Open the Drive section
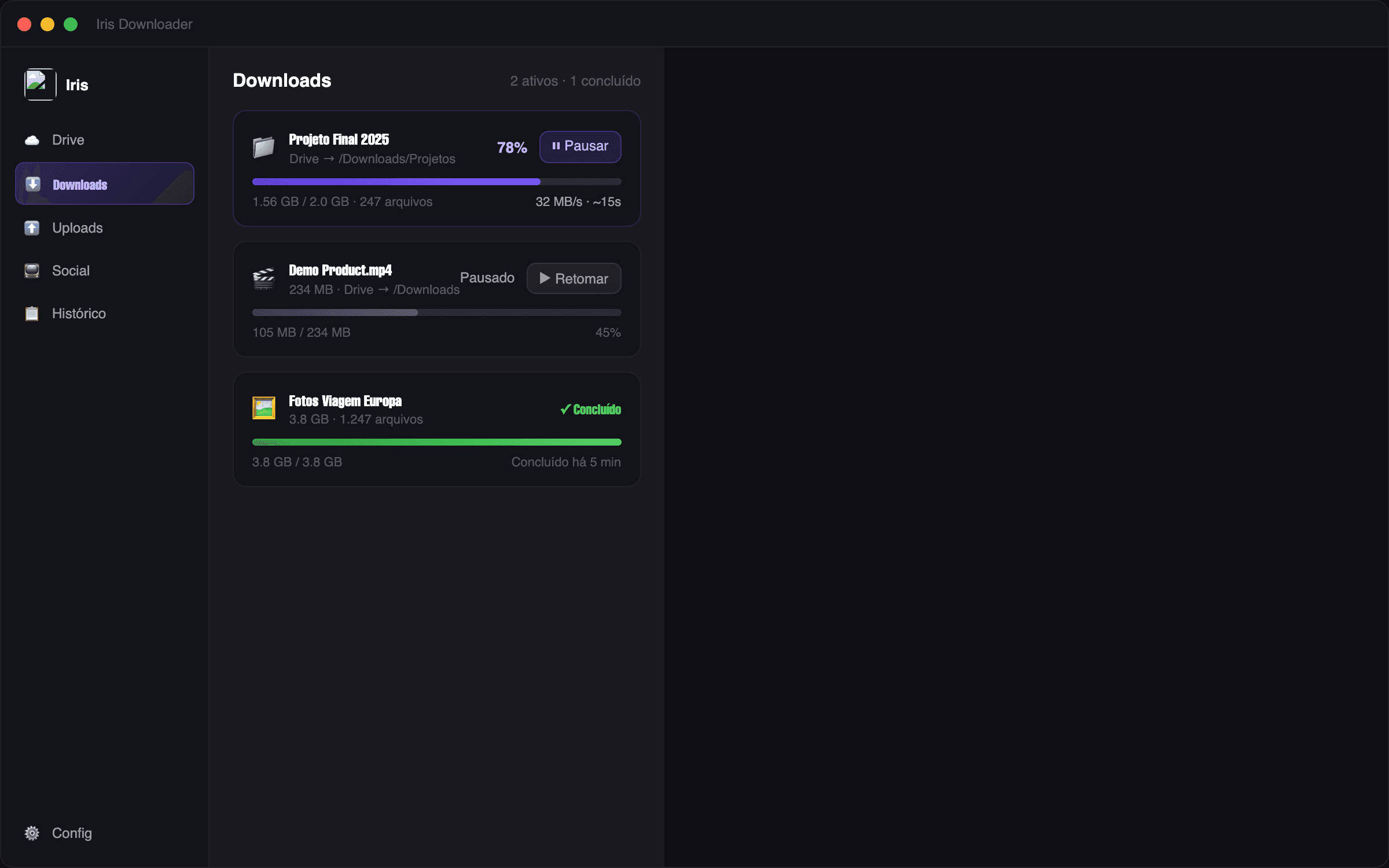Image resolution: width=1389 pixels, height=868 pixels. click(x=105, y=140)
